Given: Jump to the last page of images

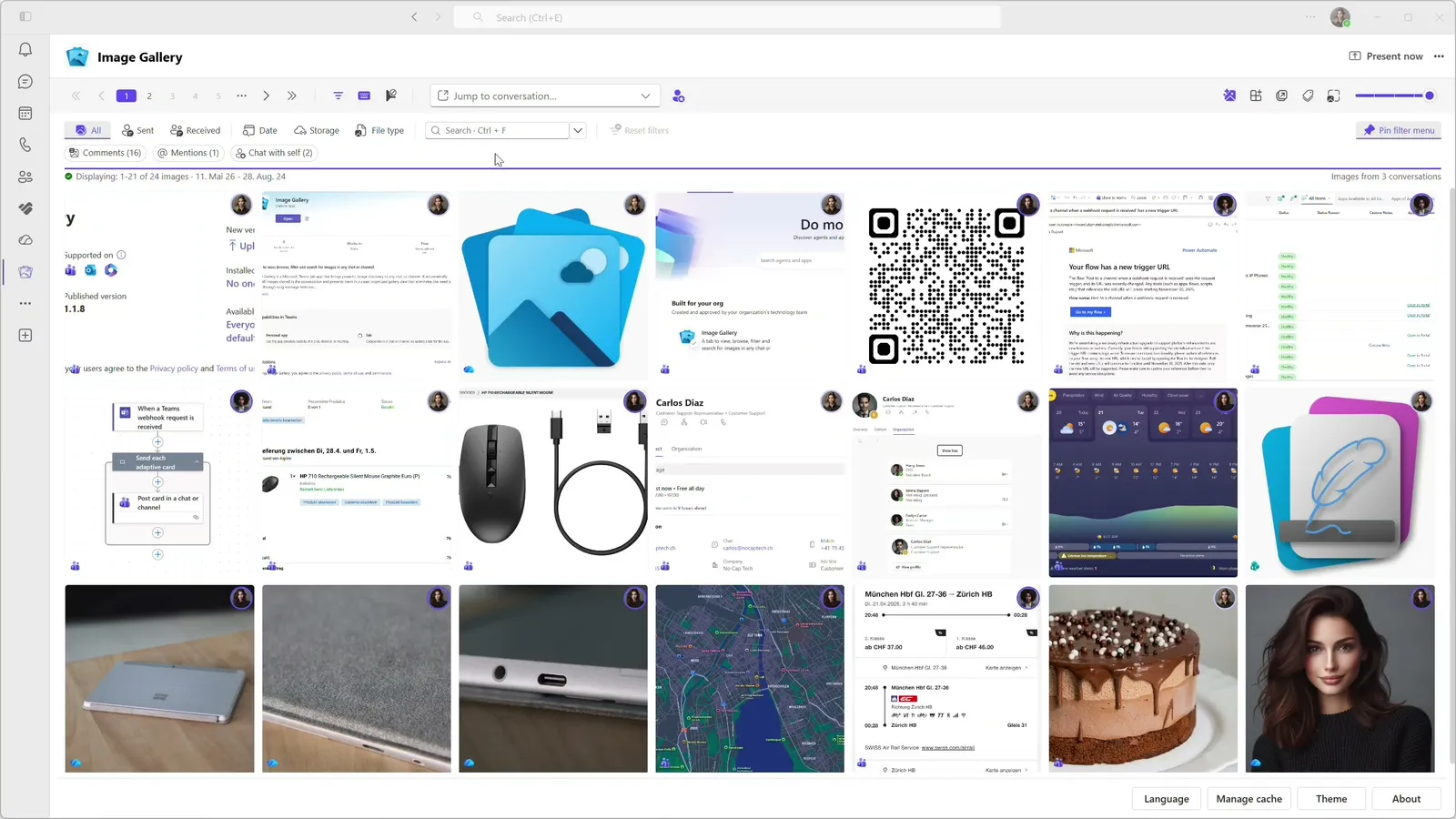Looking at the screenshot, I should pyautogui.click(x=291, y=96).
